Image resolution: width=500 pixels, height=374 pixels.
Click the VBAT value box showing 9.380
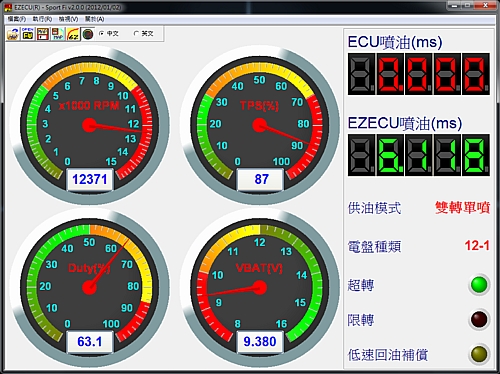coord(260,342)
